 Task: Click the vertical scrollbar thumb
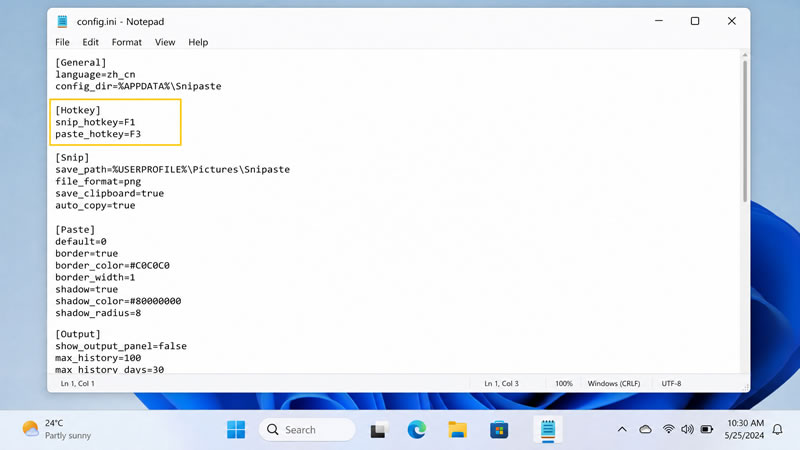(745, 132)
